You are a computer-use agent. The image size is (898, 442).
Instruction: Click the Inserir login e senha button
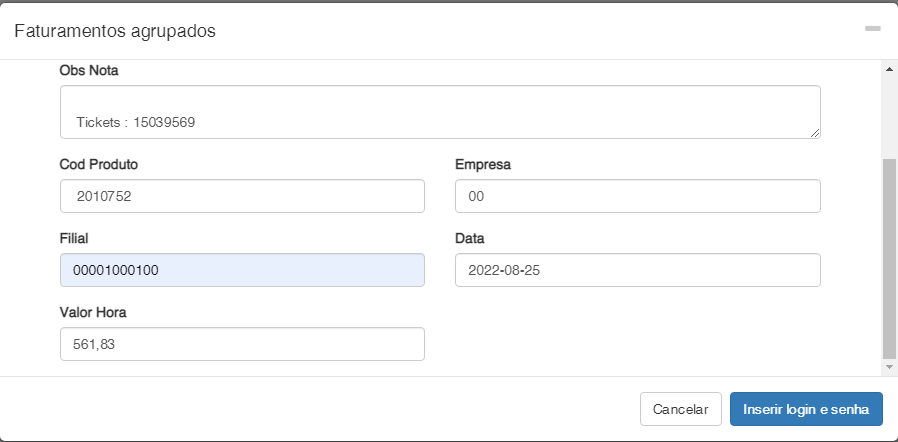(x=806, y=409)
